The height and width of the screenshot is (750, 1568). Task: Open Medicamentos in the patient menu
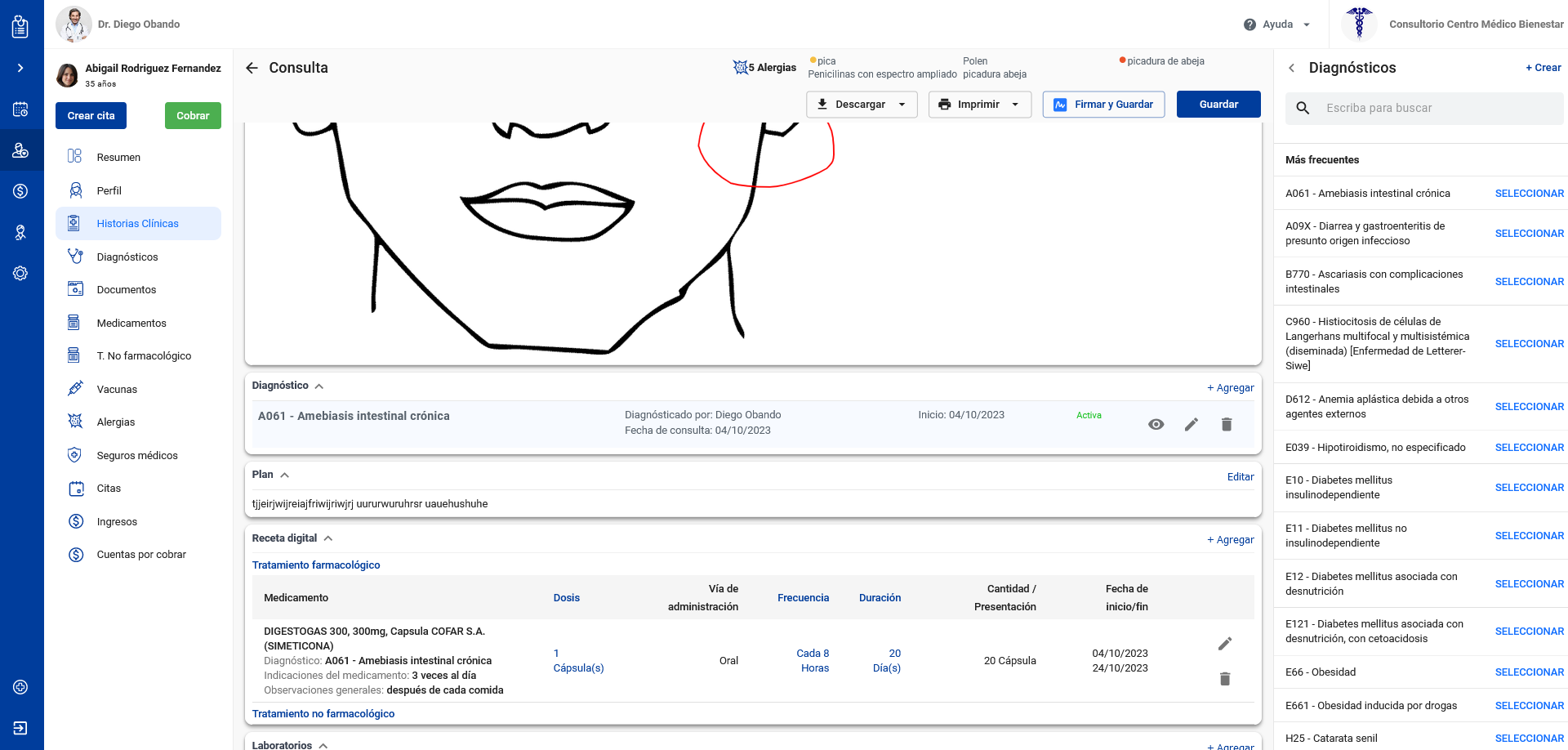pos(131,324)
